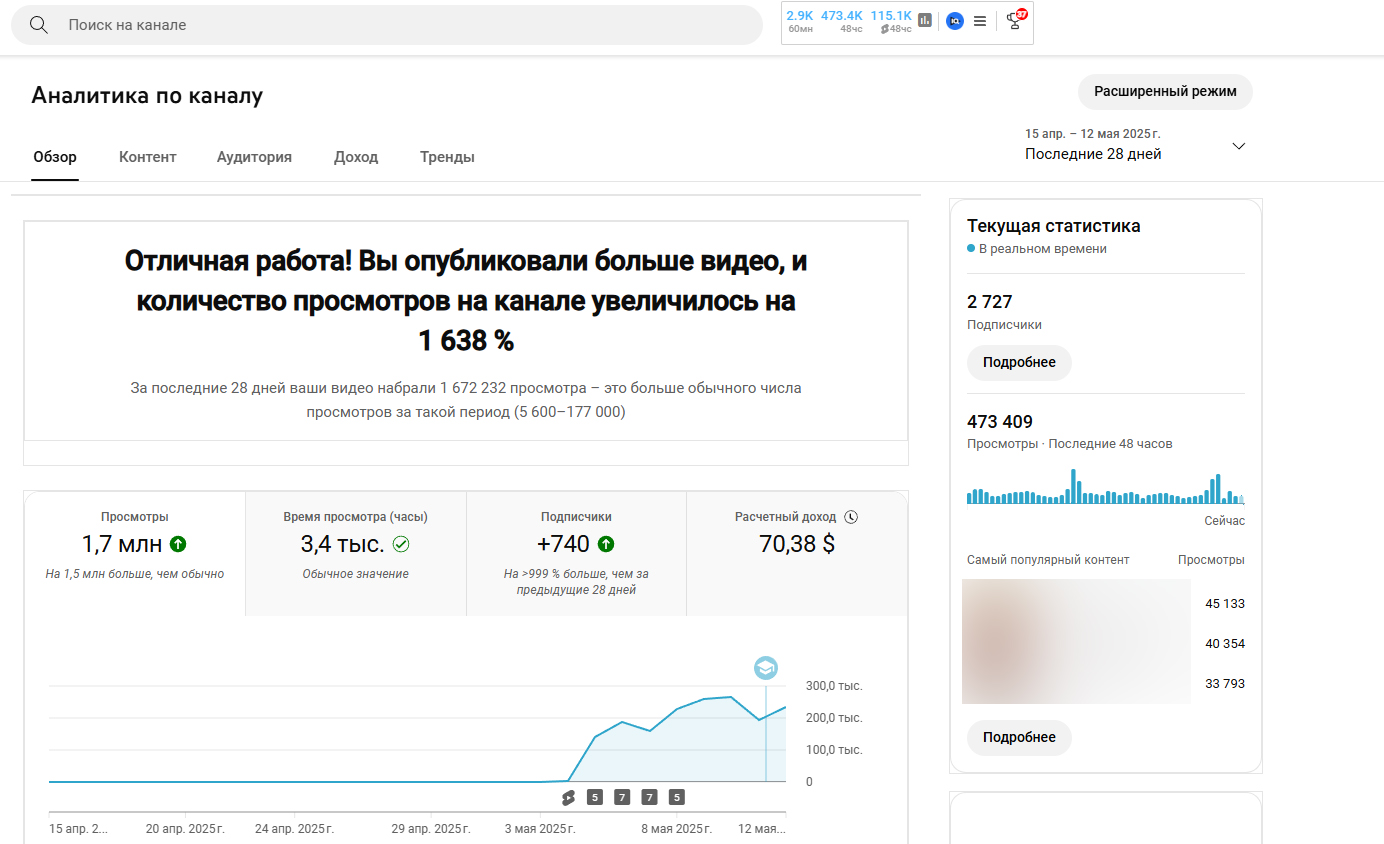
Task: Select the Тренды tab
Action: tap(447, 157)
